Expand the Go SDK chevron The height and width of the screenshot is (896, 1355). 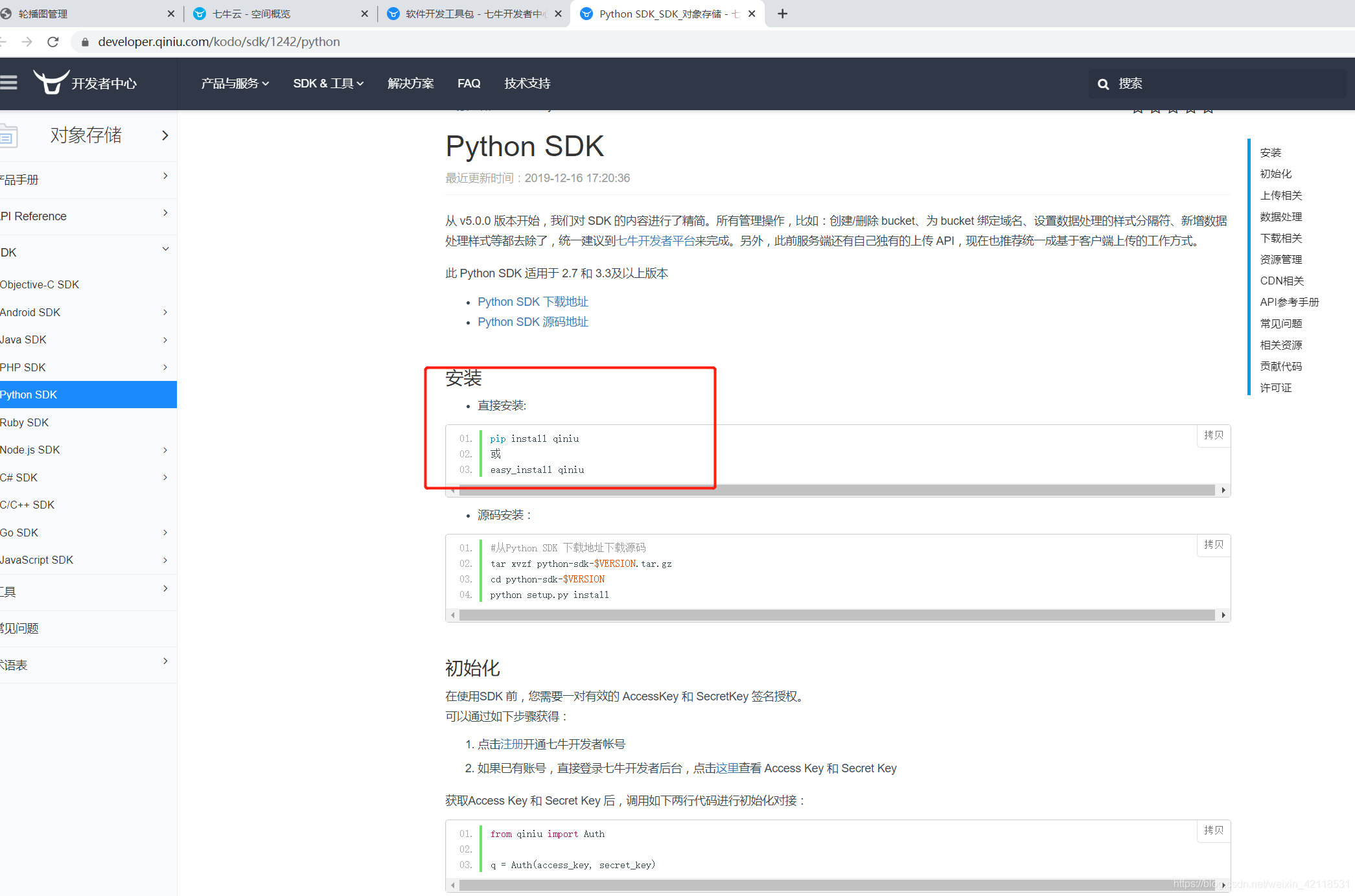coord(165,533)
